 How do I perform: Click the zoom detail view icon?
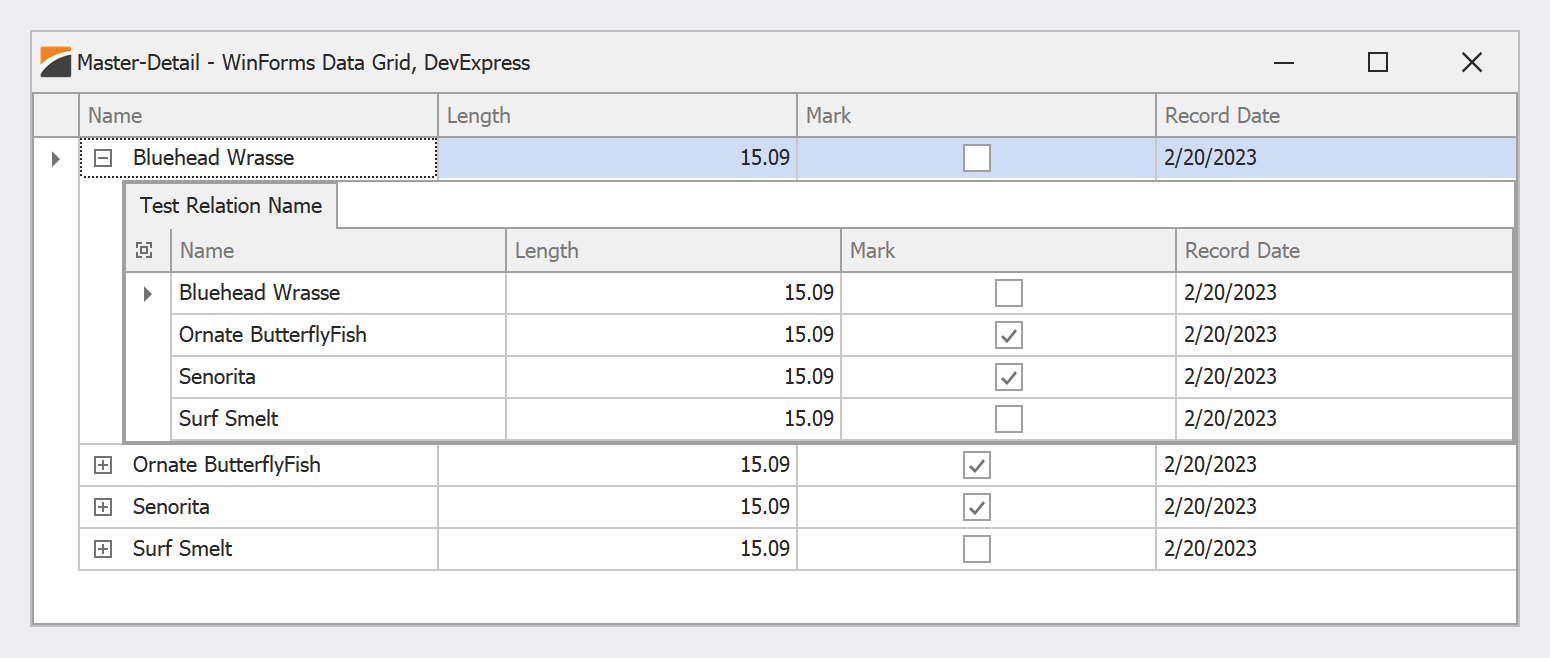click(x=144, y=251)
